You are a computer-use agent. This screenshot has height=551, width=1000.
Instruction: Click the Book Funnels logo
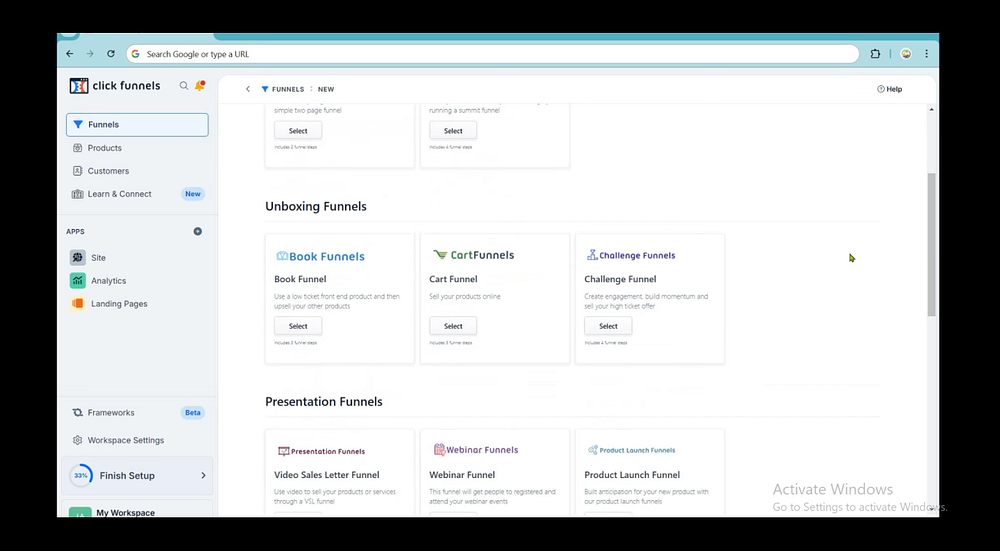click(320, 256)
